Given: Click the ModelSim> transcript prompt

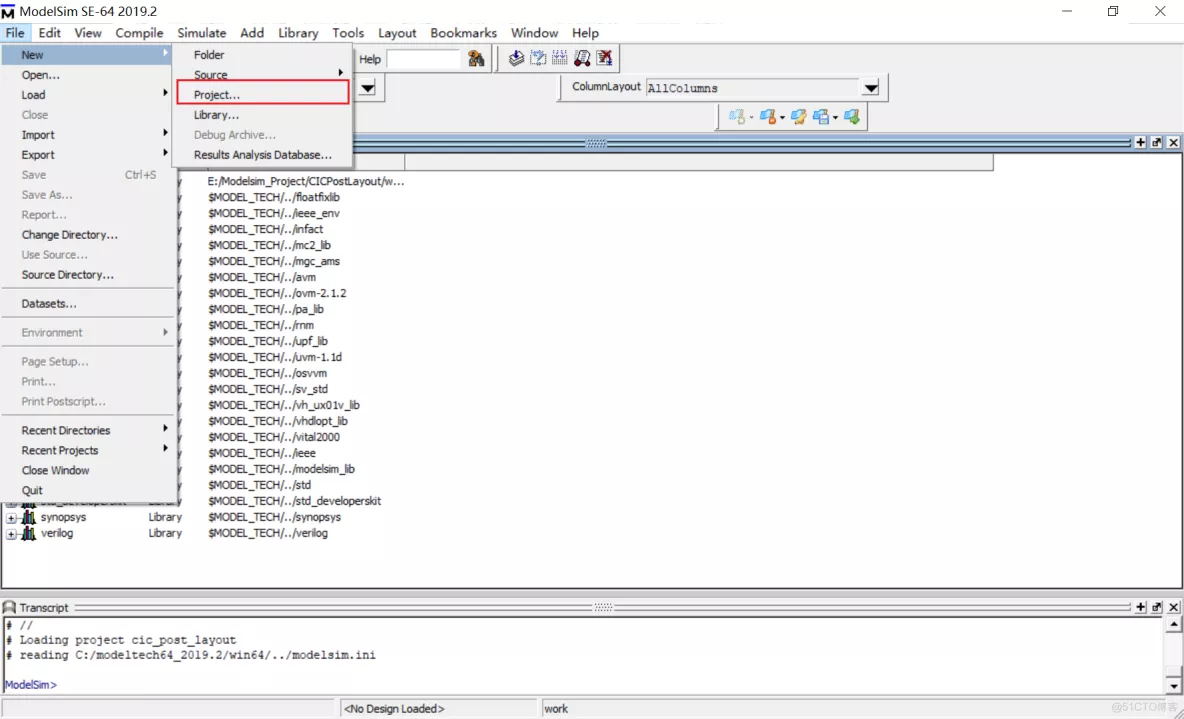Looking at the screenshot, I should (x=30, y=684).
